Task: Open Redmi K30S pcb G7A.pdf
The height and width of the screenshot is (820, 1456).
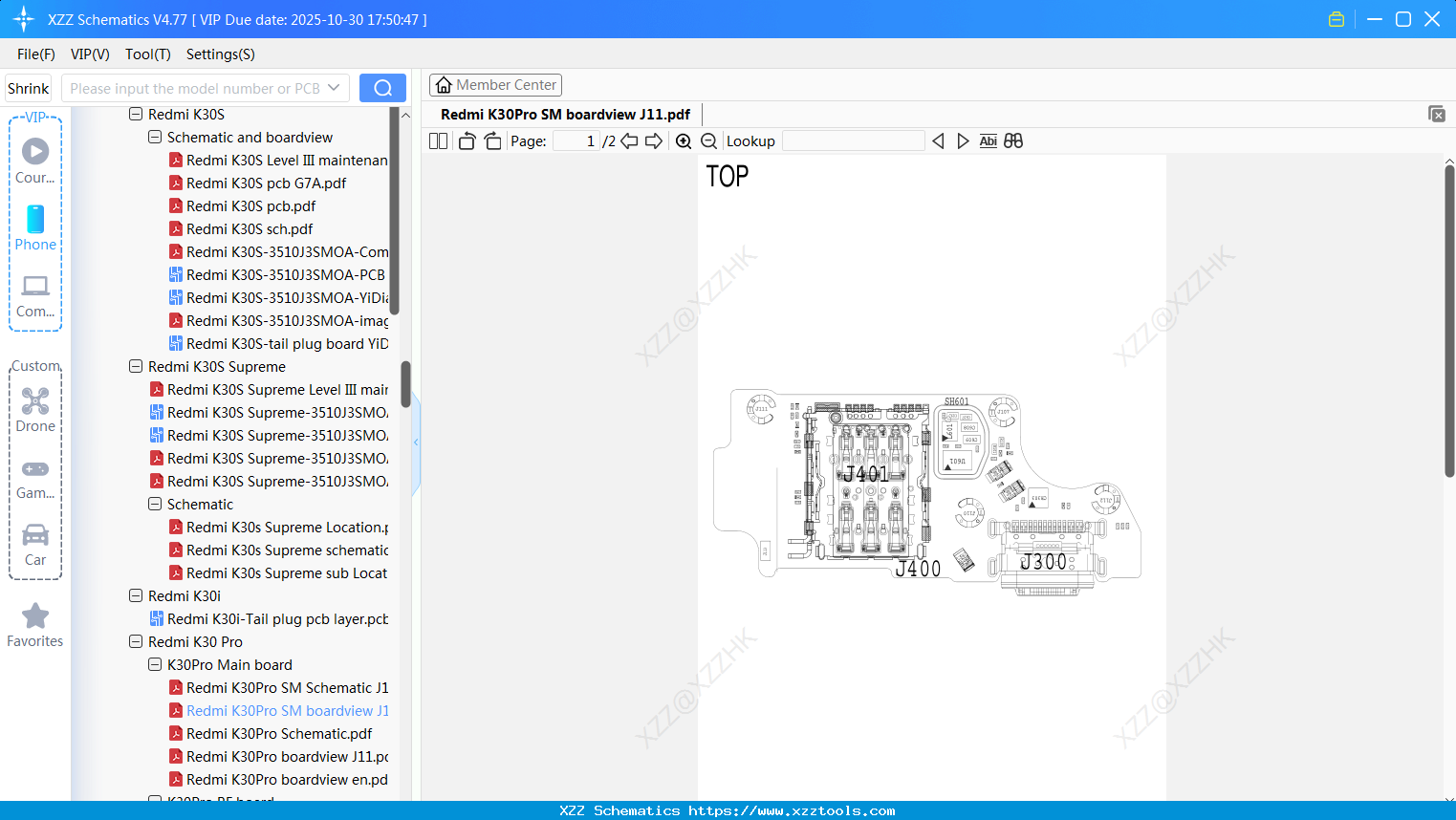Action: (x=267, y=183)
